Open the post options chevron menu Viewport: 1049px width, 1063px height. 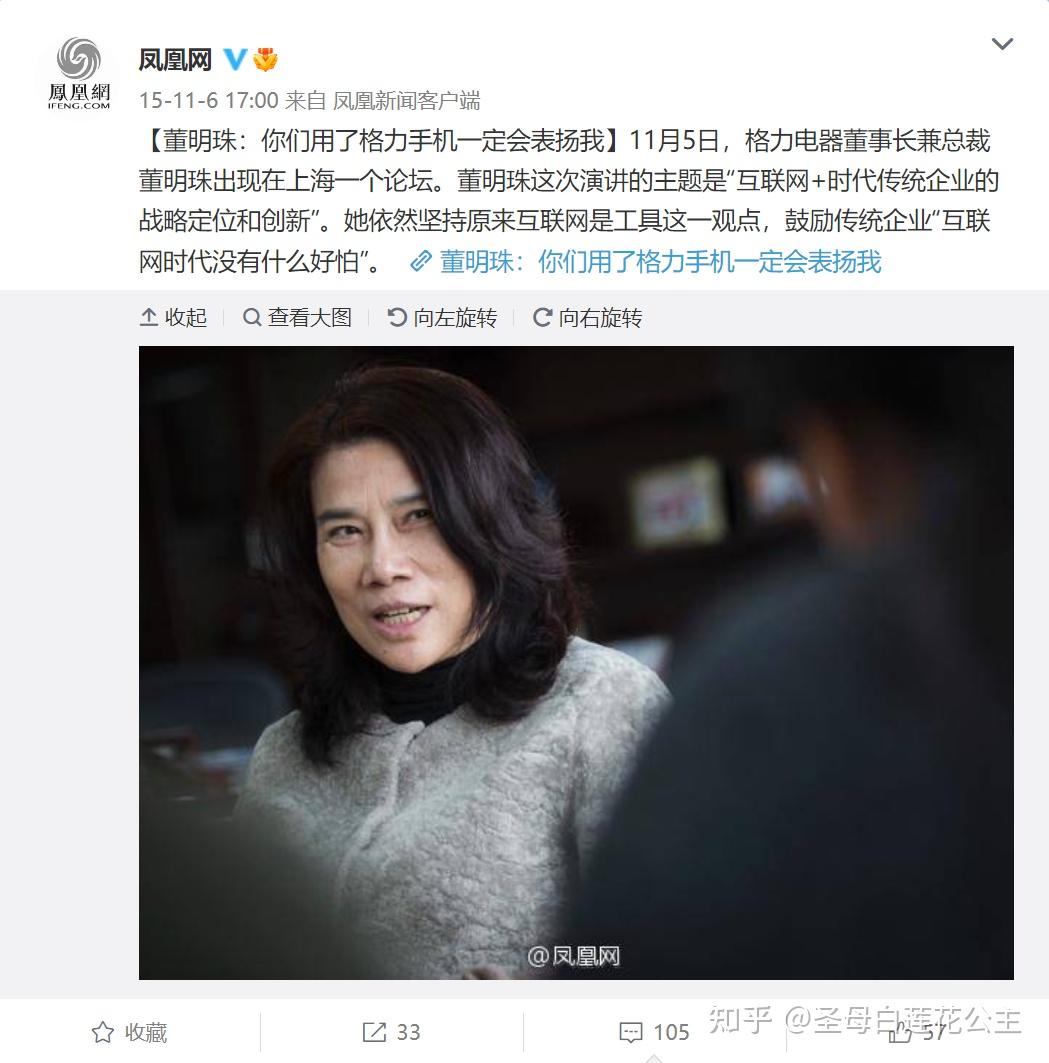click(1002, 44)
